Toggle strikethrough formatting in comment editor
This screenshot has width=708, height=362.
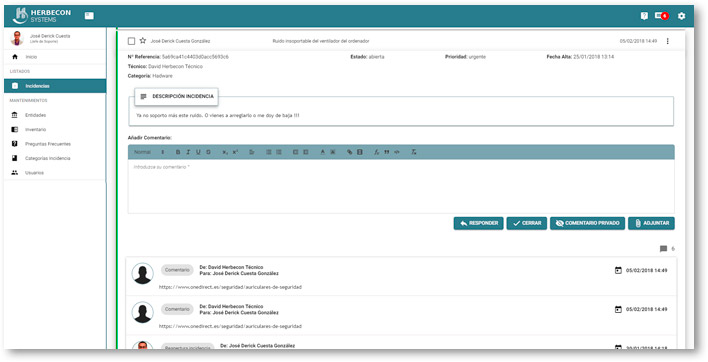[x=208, y=152]
